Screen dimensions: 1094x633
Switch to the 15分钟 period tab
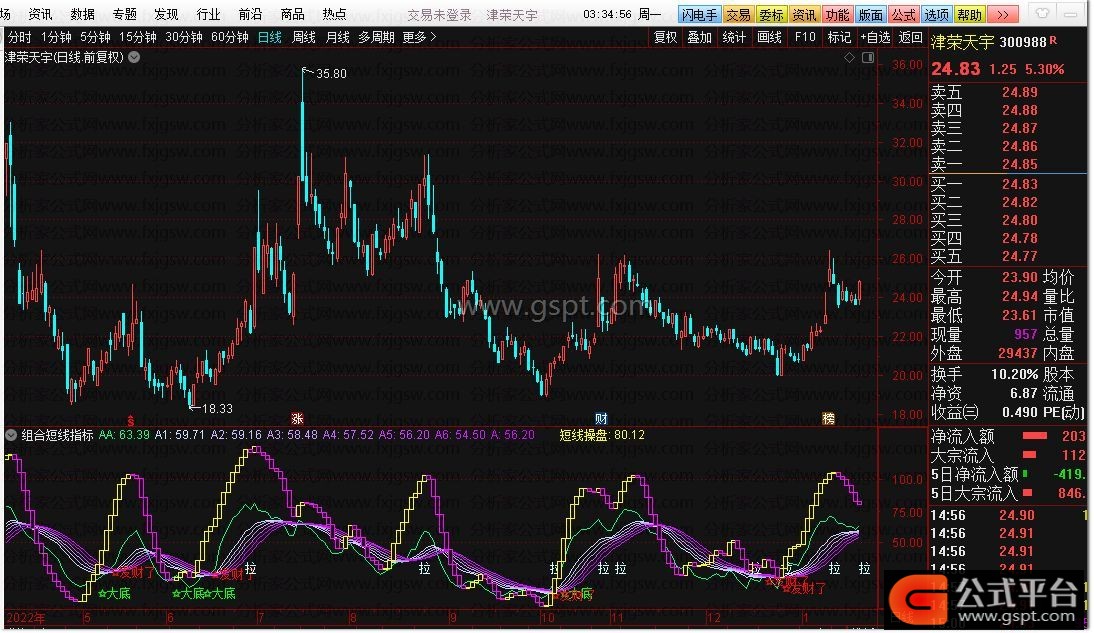(137, 37)
